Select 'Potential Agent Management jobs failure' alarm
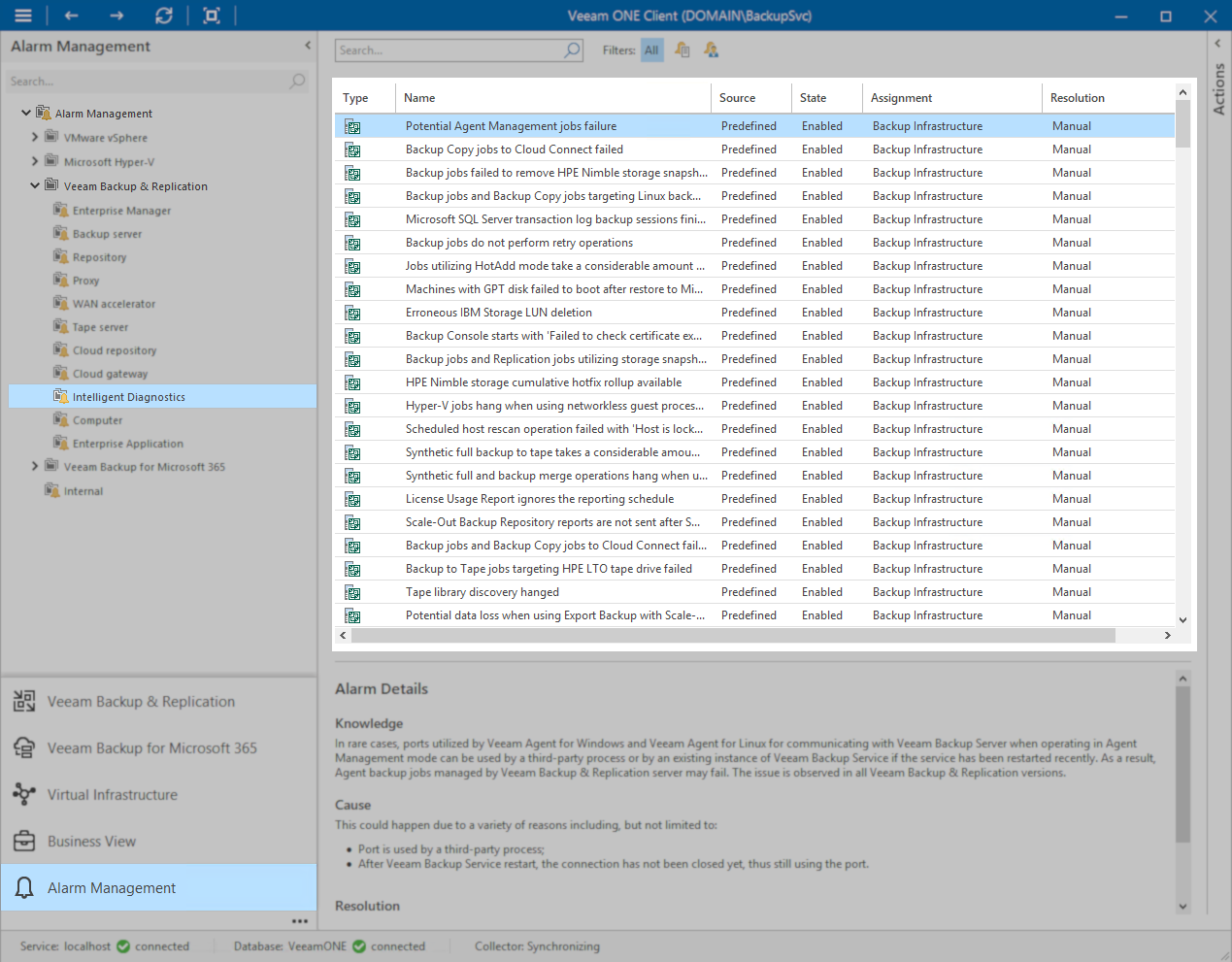Image resolution: width=1232 pixels, height=962 pixels. [x=755, y=126]
